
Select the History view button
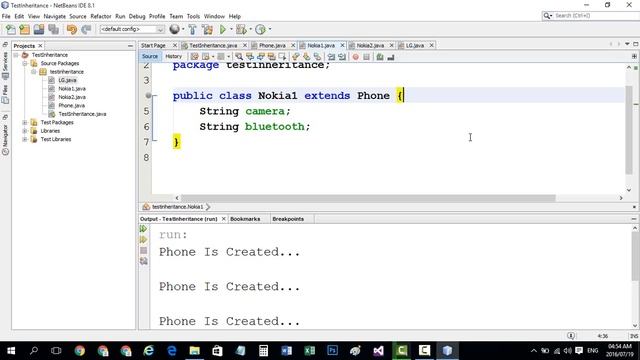point(173,56)
